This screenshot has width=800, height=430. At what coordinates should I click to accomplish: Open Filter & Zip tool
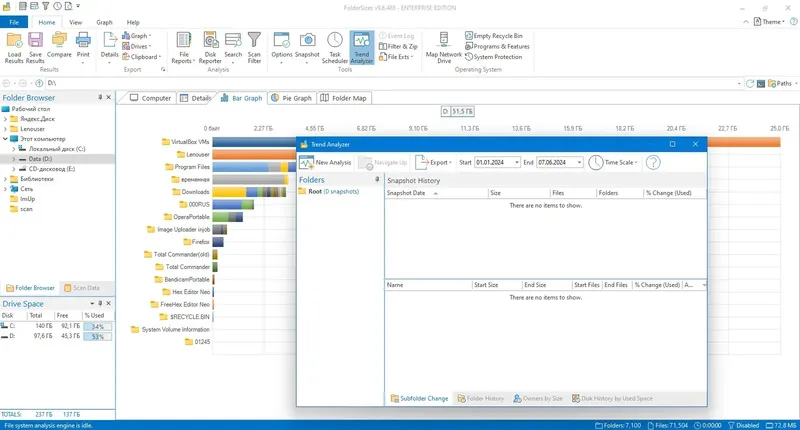click(x=398, y=46)
